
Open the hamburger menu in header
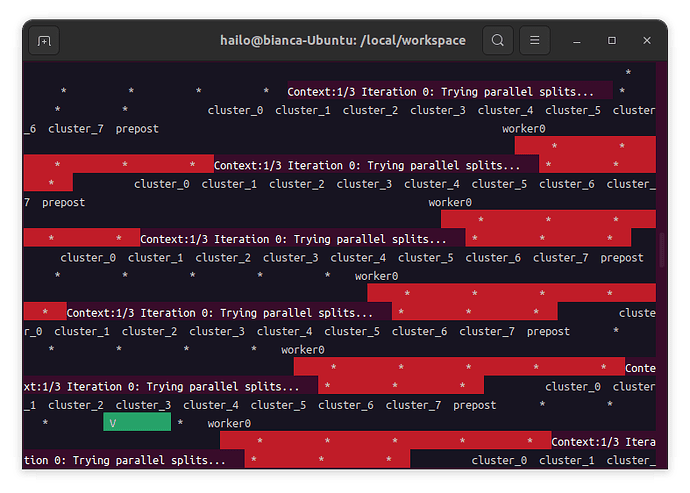click(535, 41)
